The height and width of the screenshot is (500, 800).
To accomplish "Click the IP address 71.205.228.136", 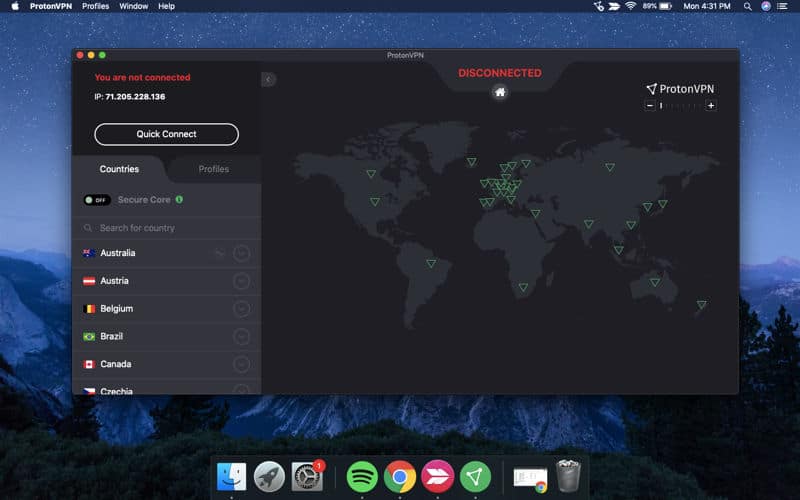I will pos(135,96).
